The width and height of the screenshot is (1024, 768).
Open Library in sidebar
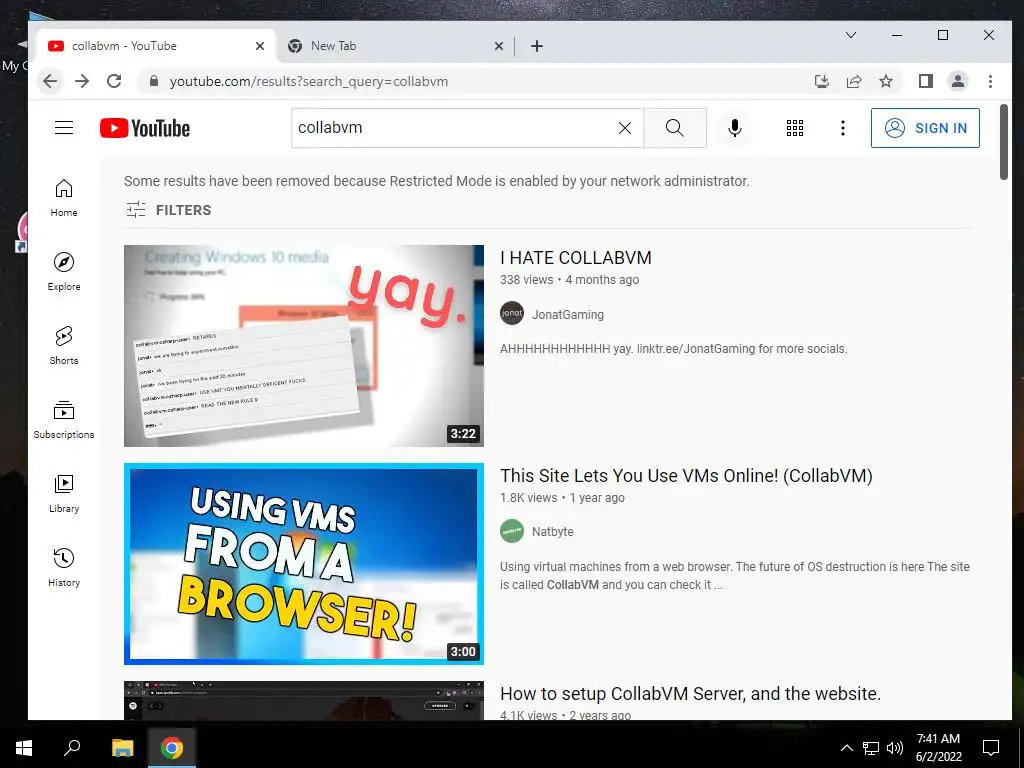click(x=64, y=494)
